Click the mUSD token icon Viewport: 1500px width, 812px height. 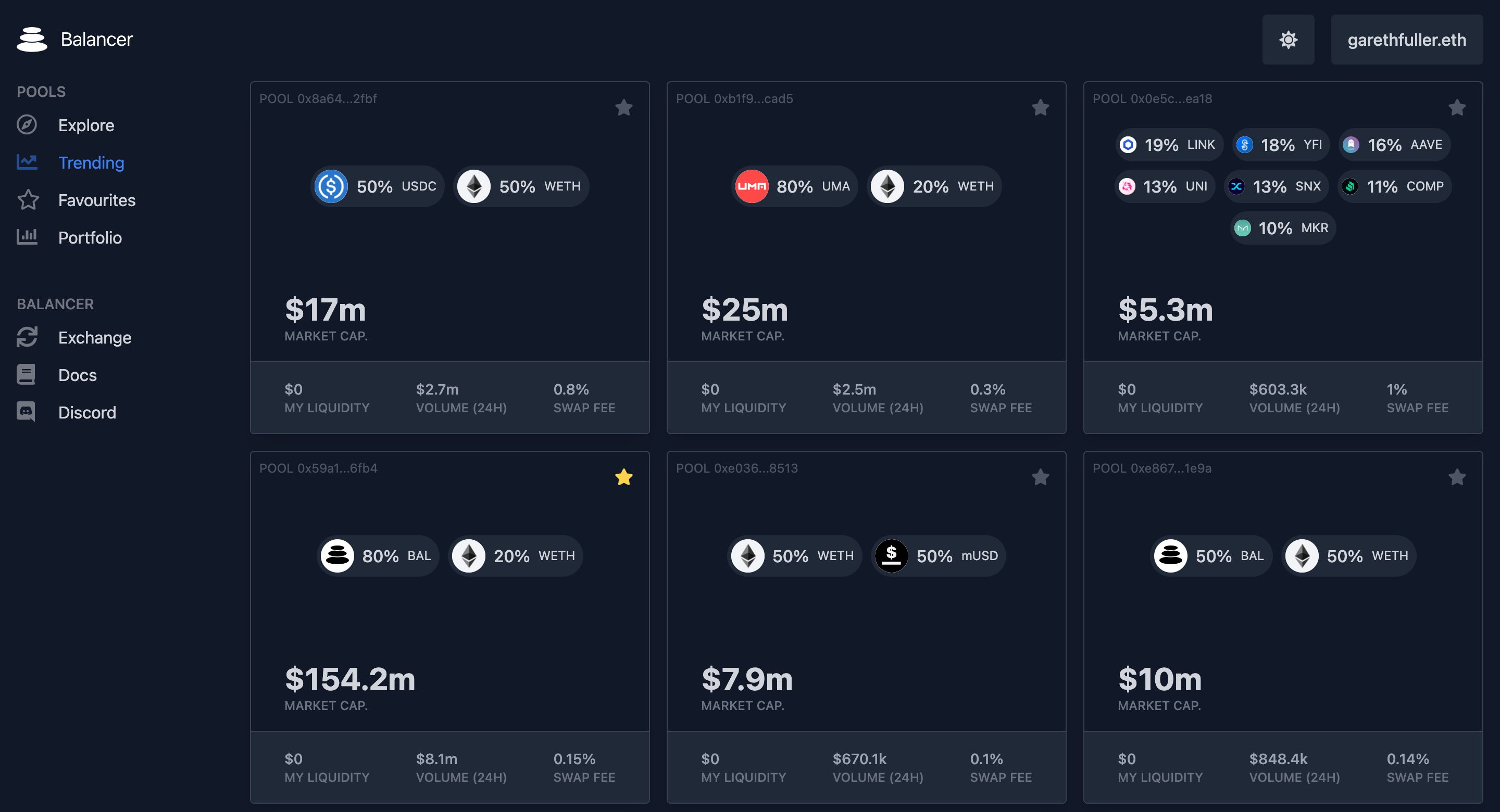(x=892, y=556)
